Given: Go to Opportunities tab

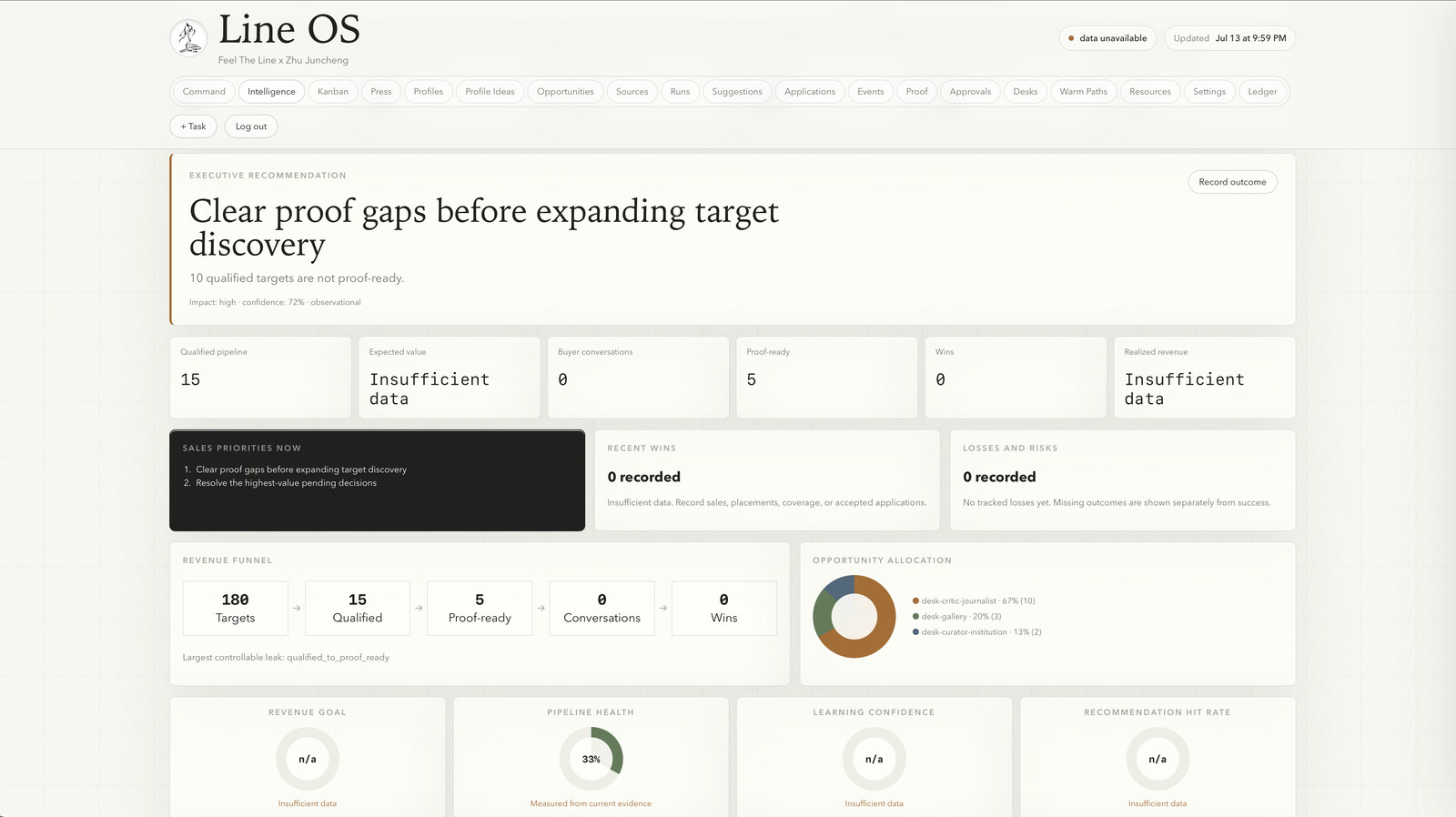Looking at the screenshot, I should pos(565,92).
